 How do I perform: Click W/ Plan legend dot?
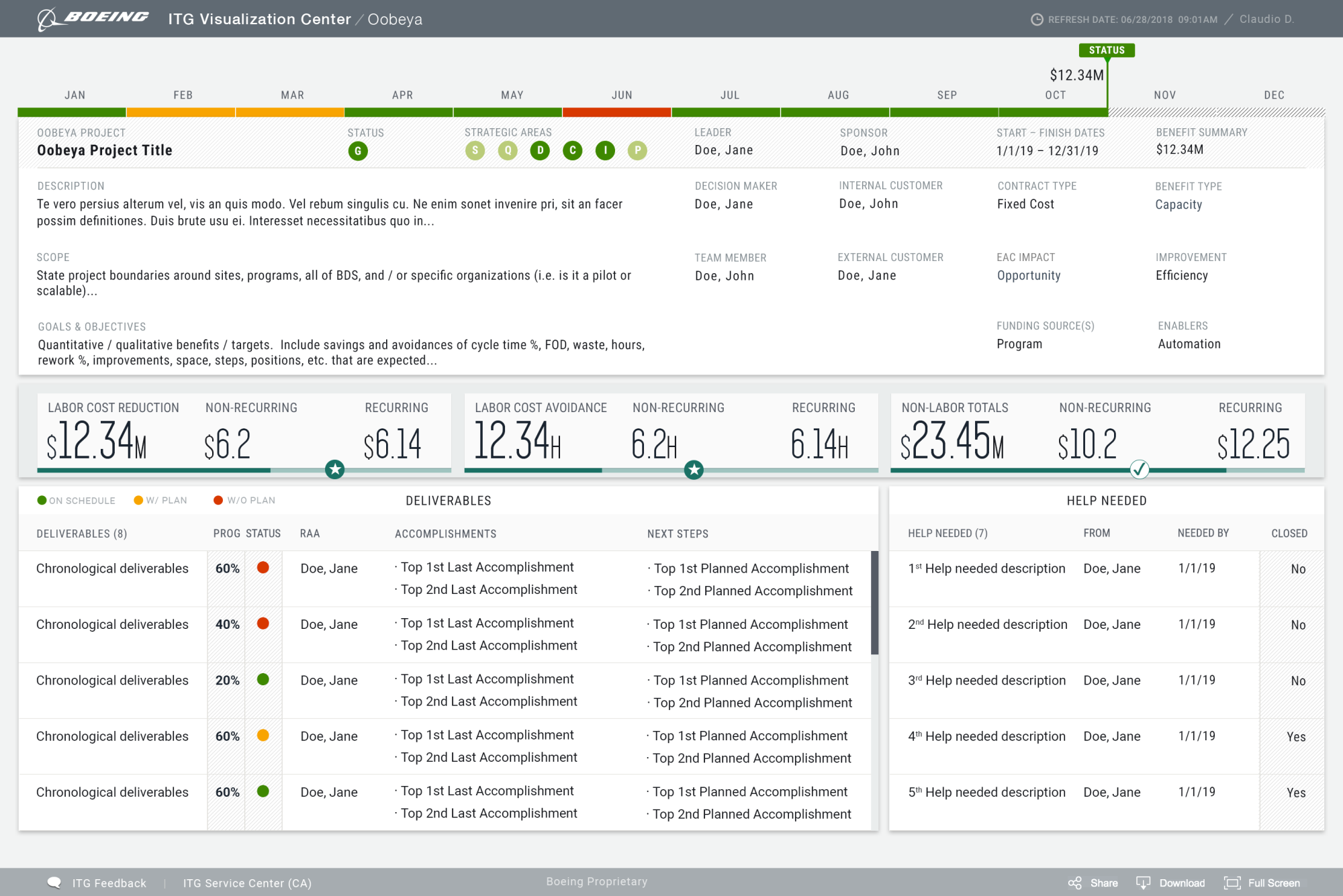(138, 500)
